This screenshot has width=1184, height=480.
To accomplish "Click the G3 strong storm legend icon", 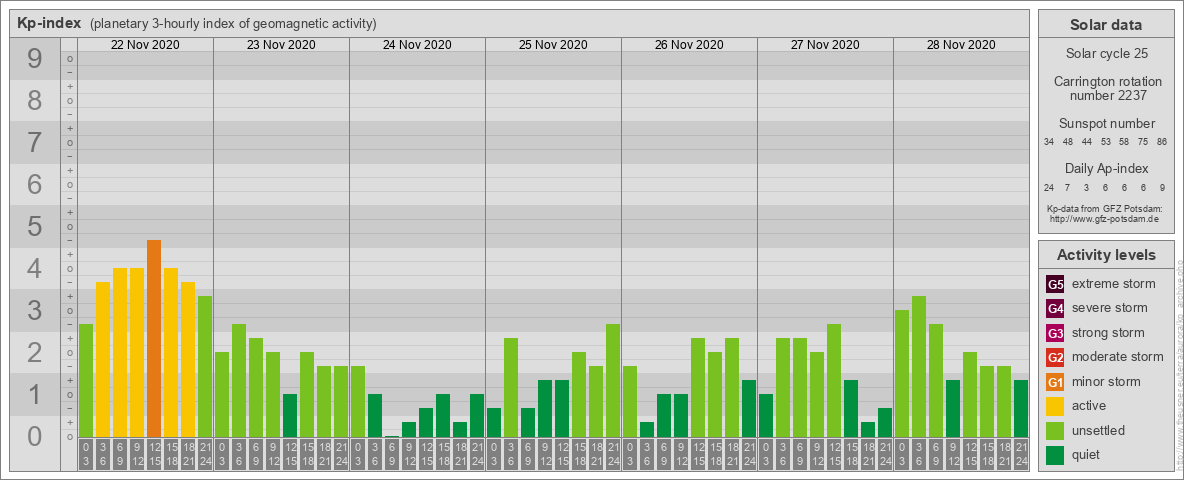I will point(1055,333).
